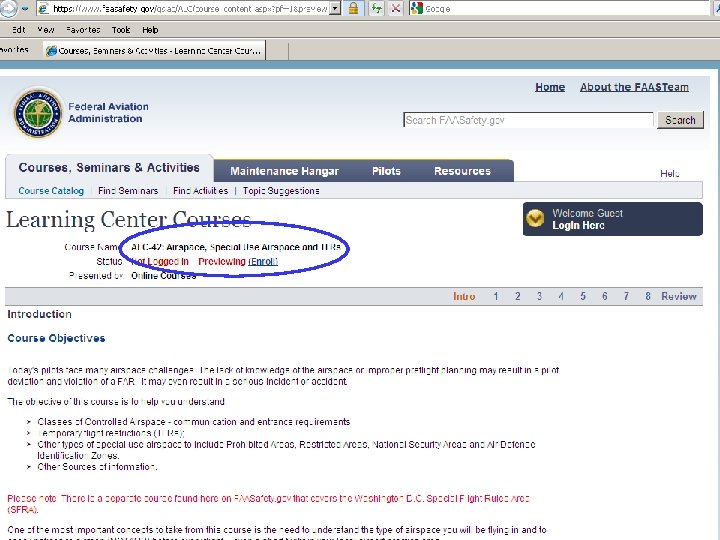Open the Tools menu
The width and height of the screenshot is (720, 540).
121,30
